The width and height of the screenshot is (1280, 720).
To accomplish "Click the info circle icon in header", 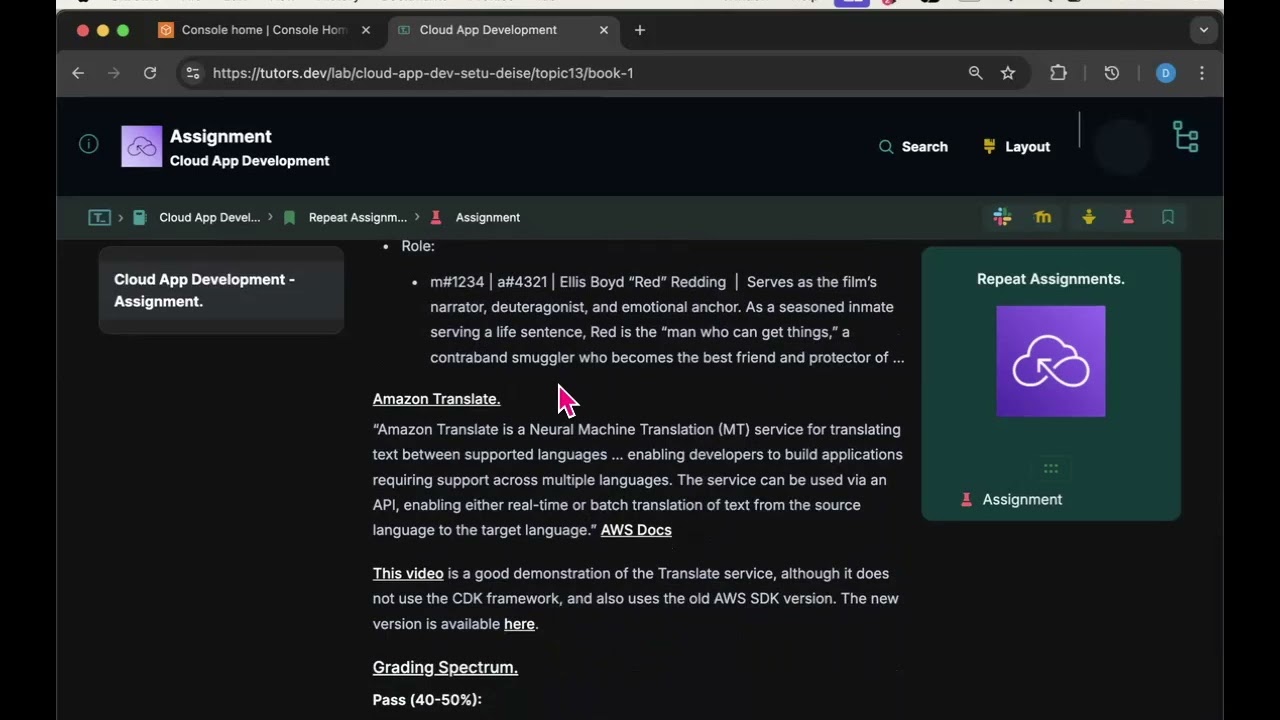I will [89, 144].
